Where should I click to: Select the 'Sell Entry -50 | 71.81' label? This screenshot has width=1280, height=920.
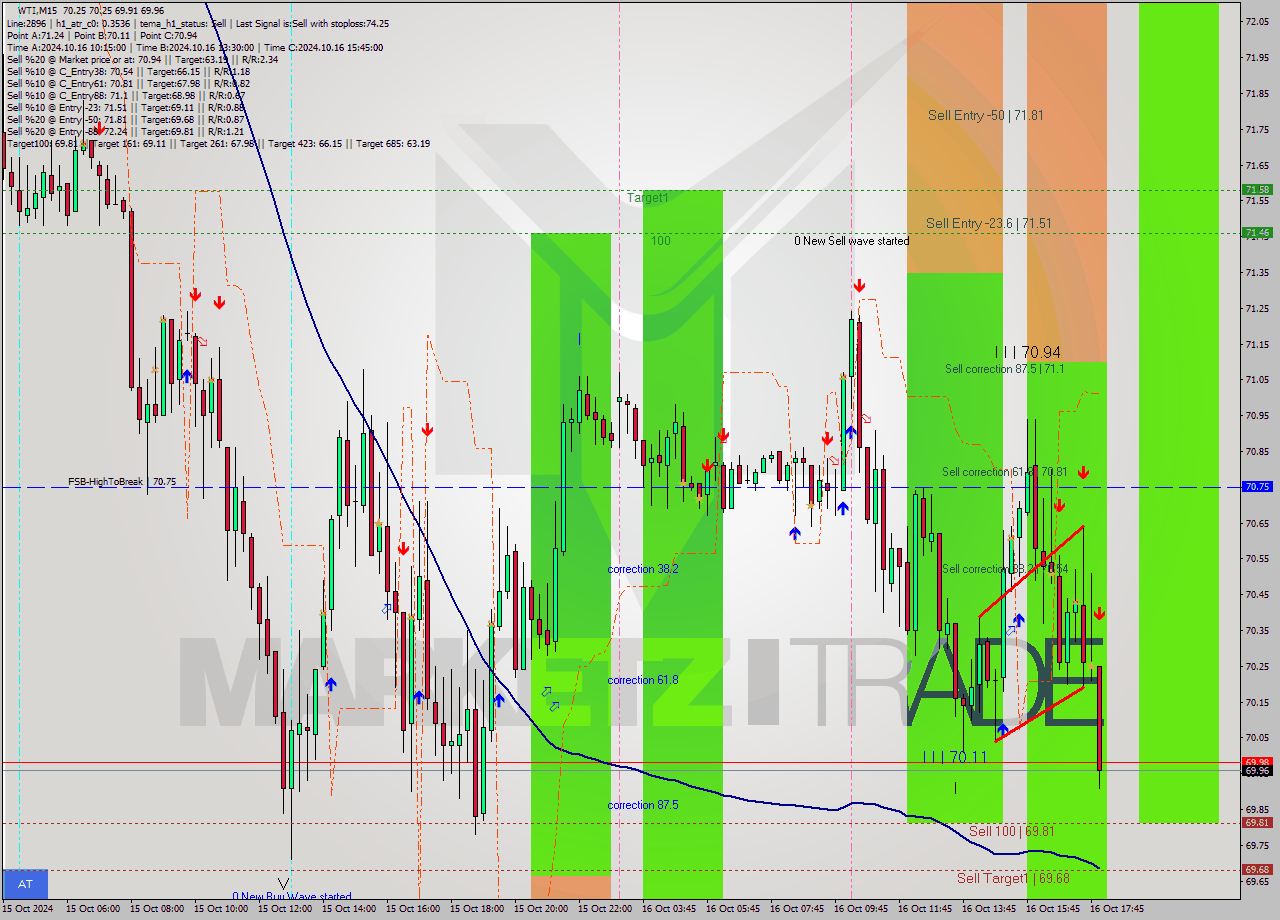tap(985, 115)
